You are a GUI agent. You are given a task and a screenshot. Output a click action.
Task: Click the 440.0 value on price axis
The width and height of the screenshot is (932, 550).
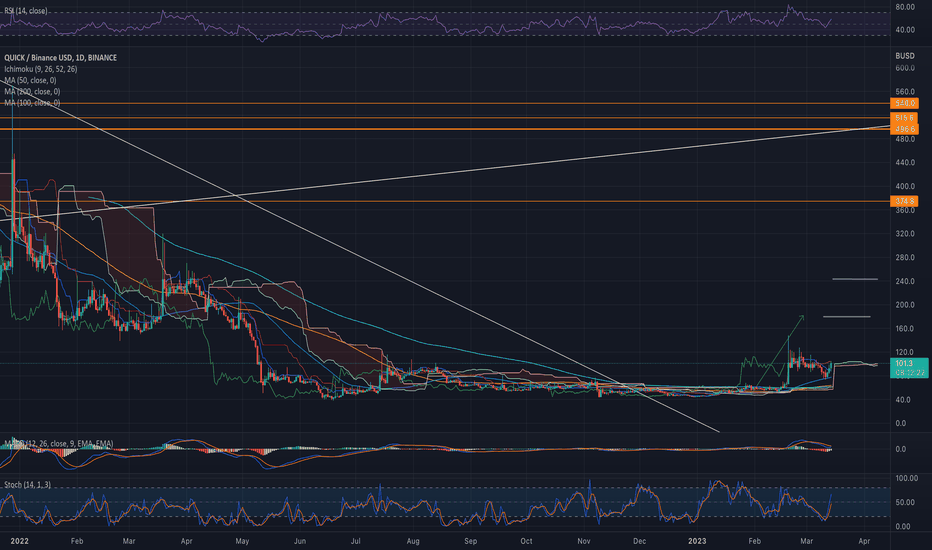point(905,162)
